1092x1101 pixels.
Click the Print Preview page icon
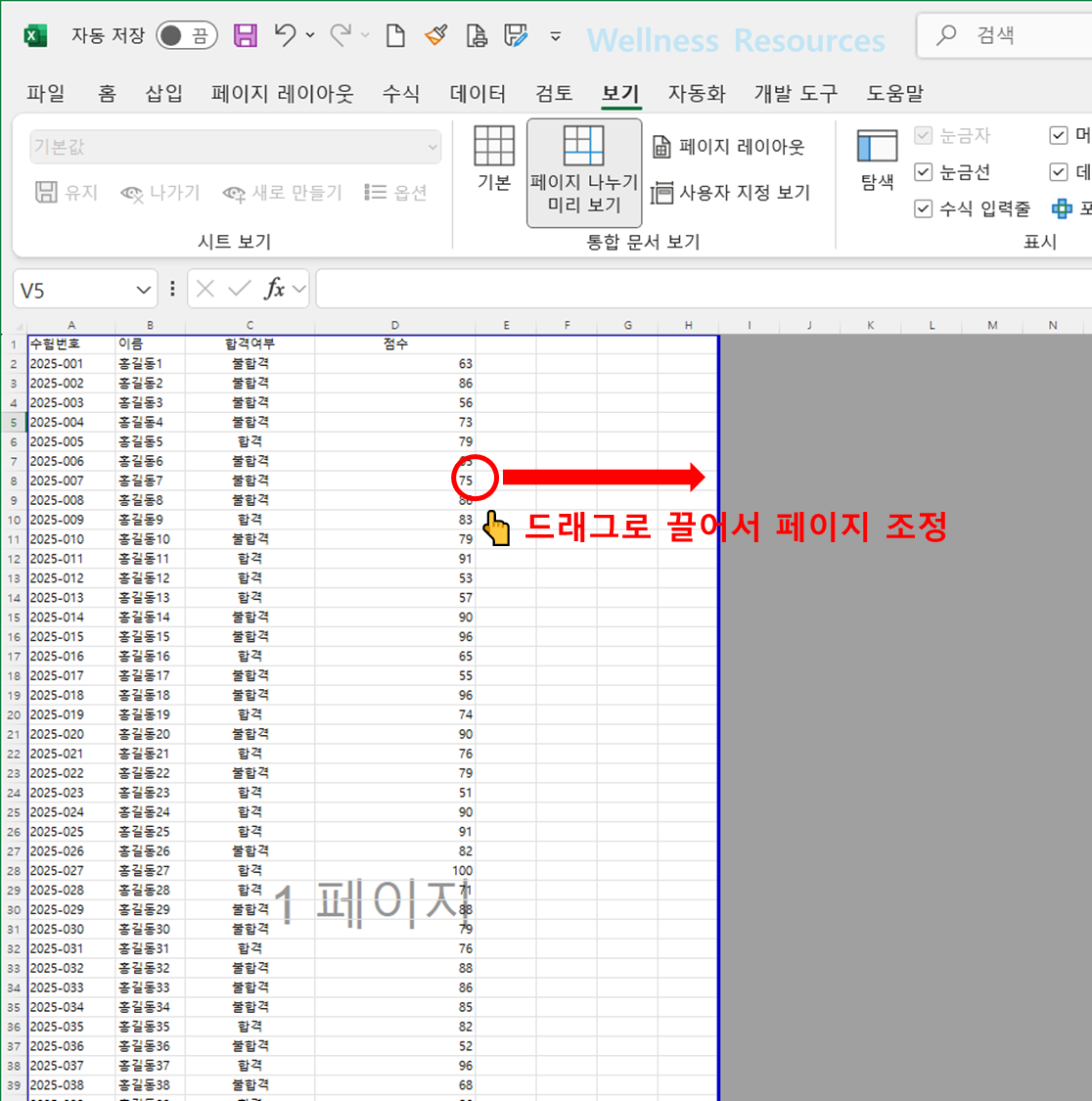coord(477,34)
